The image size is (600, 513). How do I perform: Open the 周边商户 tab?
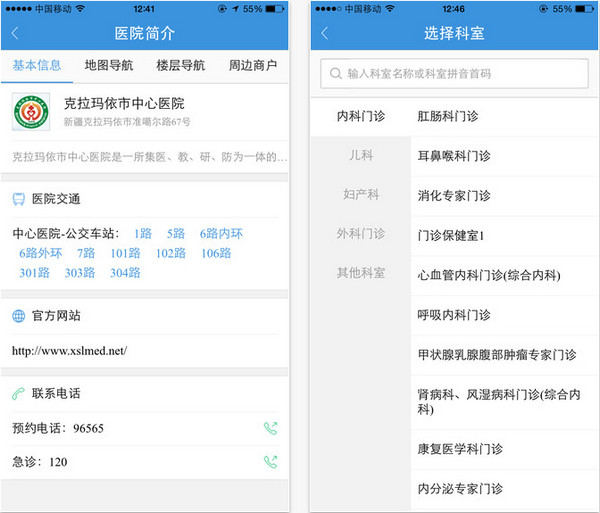[x=253, y=65]
